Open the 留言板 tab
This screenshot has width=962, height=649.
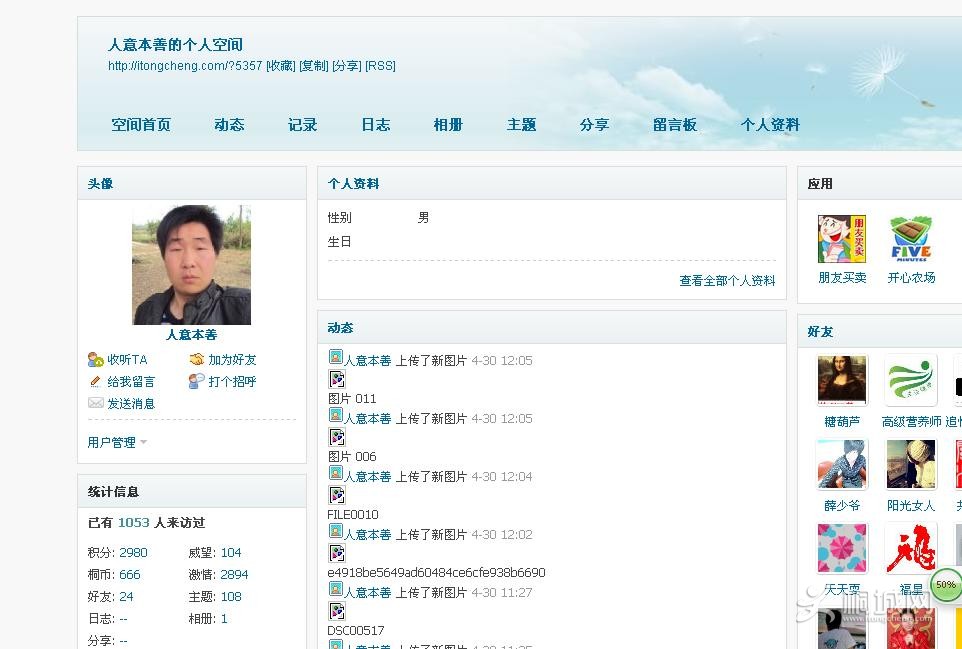pyautogui.click(x=674, y=125)
